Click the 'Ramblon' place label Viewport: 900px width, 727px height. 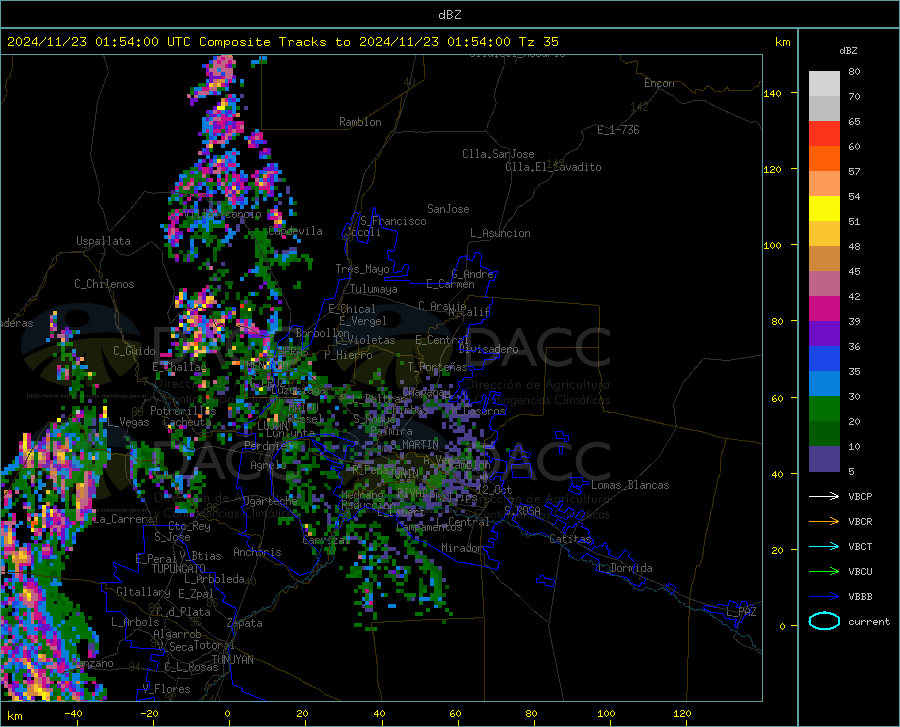click(360, 122)
